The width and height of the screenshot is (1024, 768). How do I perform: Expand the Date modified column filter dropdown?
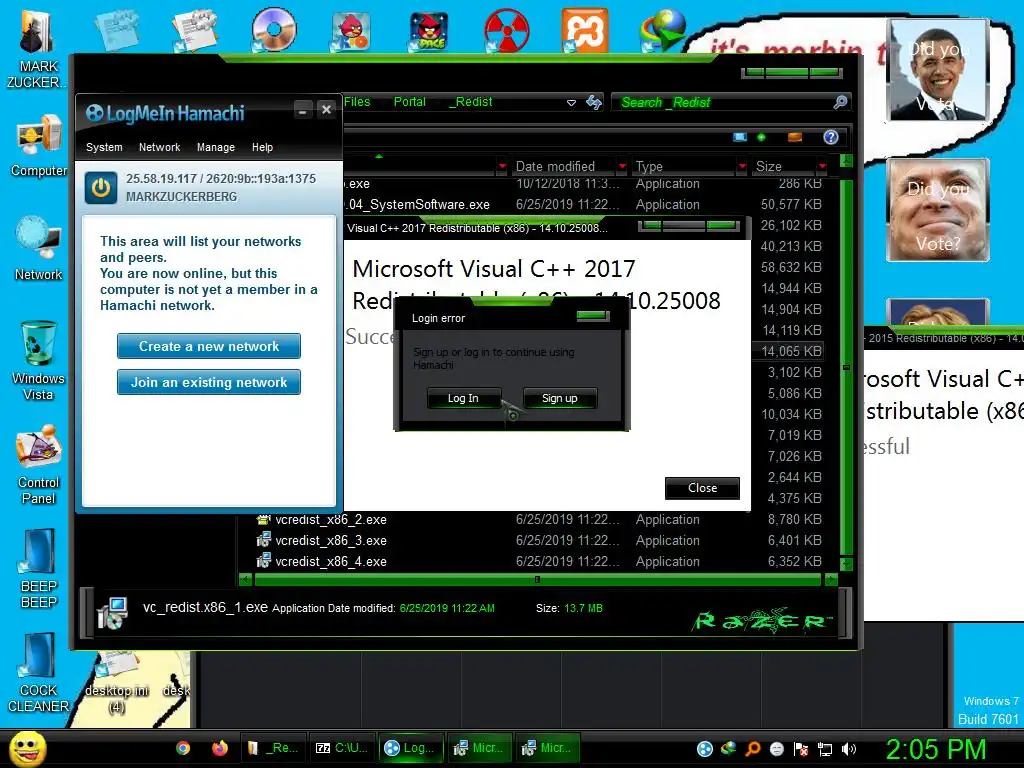click(622, 167)
